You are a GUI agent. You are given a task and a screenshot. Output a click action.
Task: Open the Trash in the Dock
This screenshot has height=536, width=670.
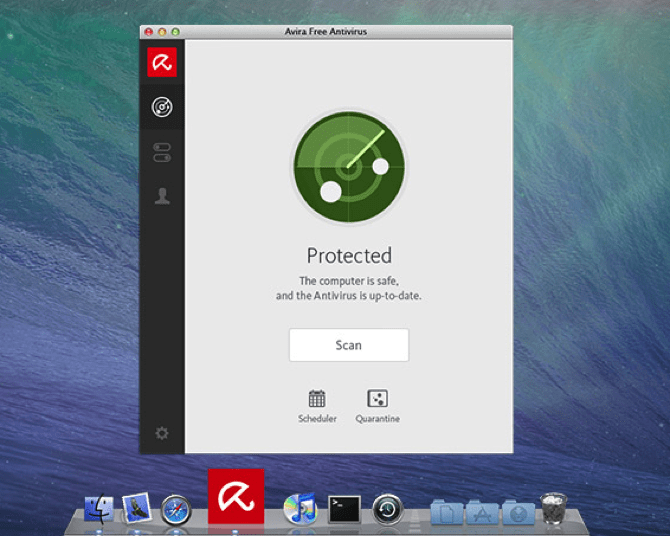coord(554,508)
